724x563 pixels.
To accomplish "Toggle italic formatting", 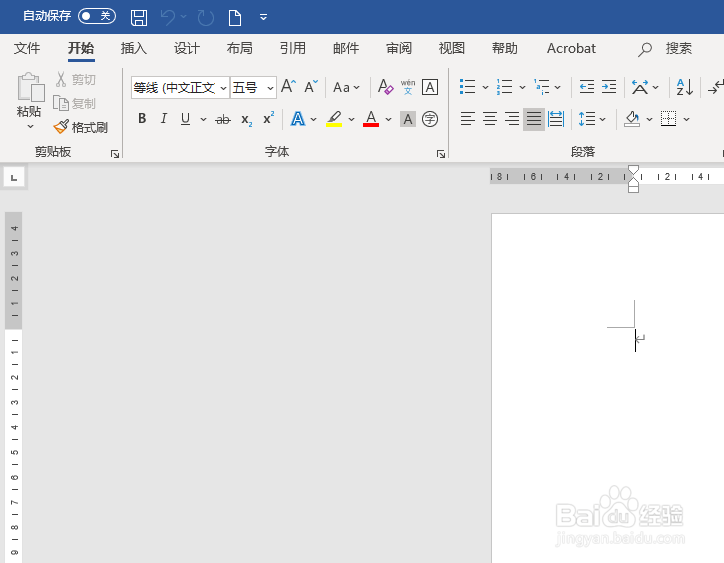I will (x=163, y=119).
